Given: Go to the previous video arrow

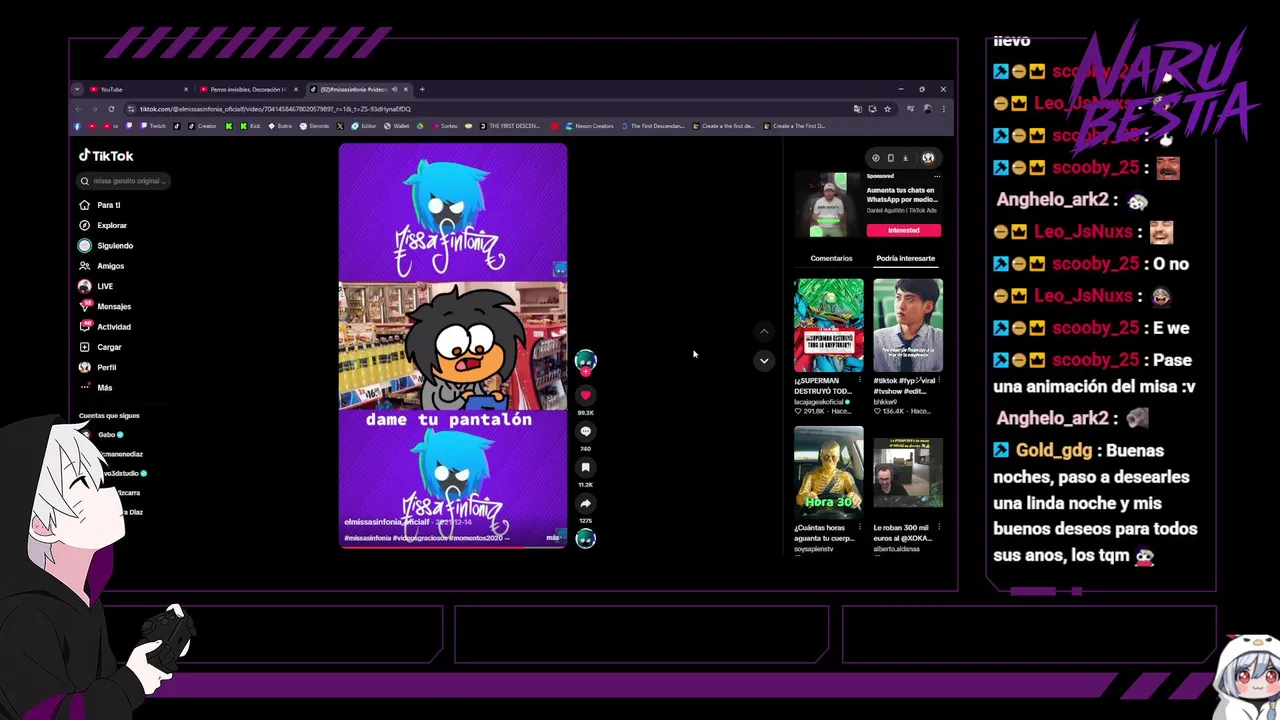Looking at the screenshot, I should (764, 331).
